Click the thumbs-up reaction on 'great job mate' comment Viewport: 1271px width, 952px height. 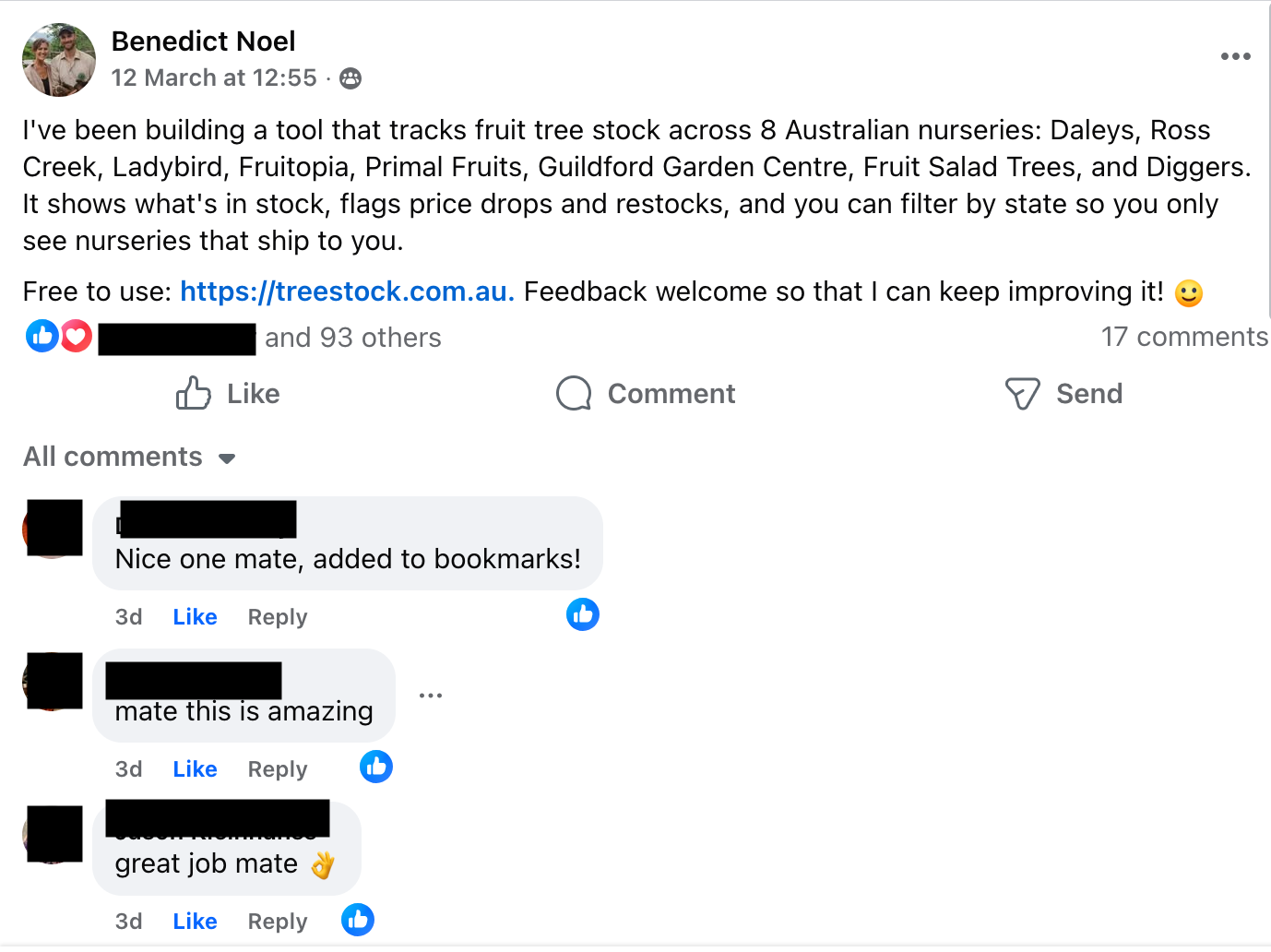tap(357, 919)
